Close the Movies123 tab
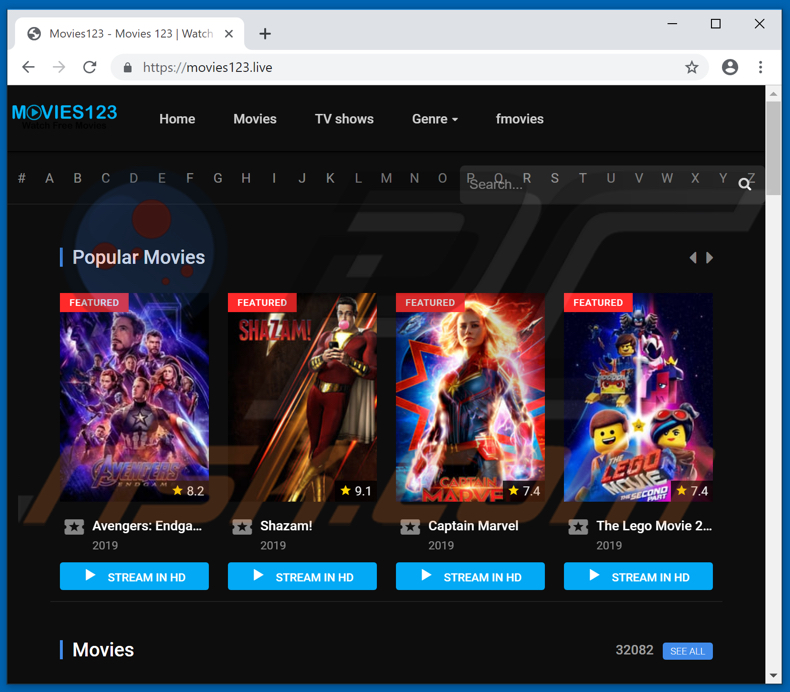This screenshot has width=790, height=692. point(229,34)
